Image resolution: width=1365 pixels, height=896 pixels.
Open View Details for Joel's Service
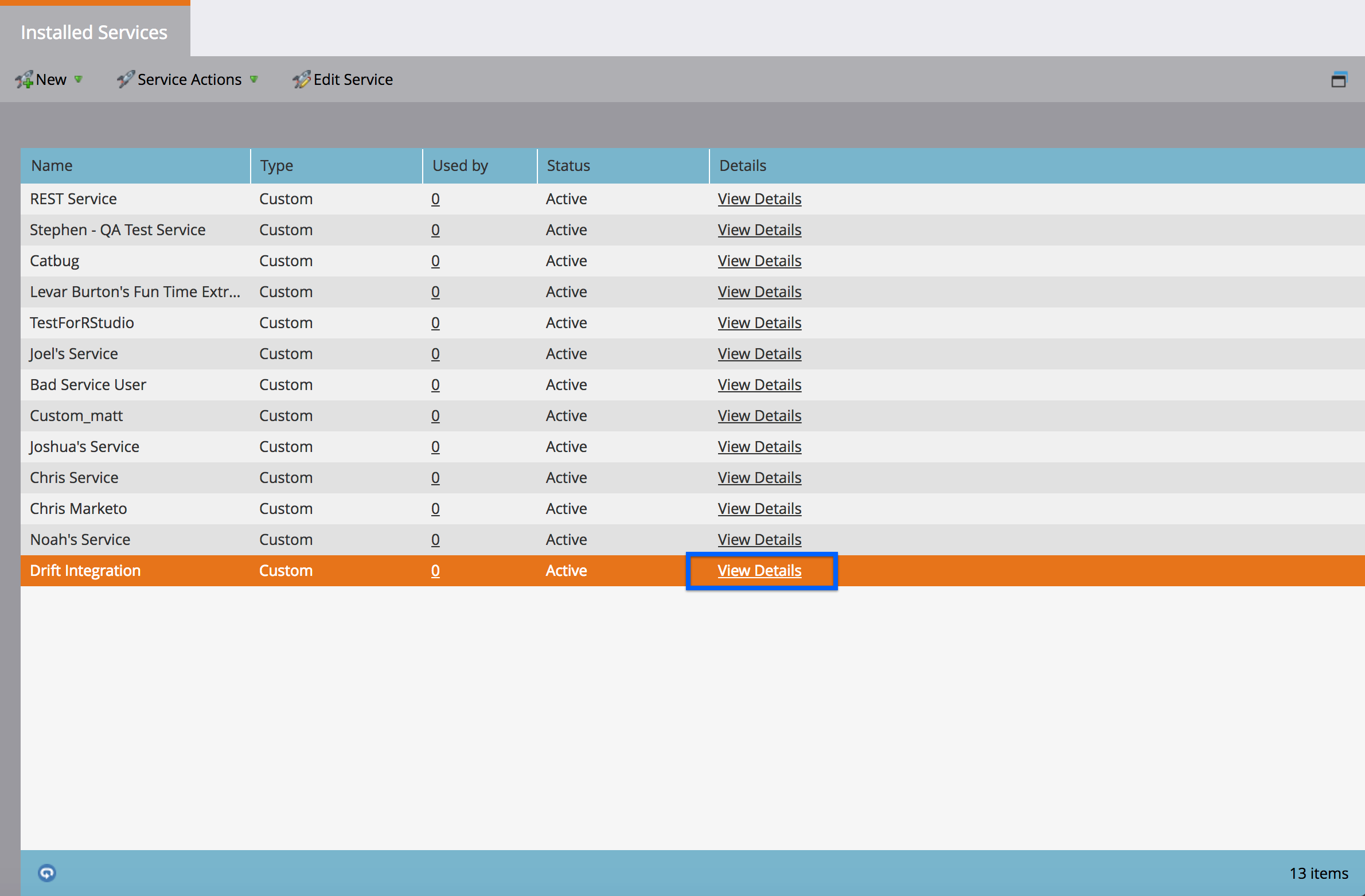[759, 354]
